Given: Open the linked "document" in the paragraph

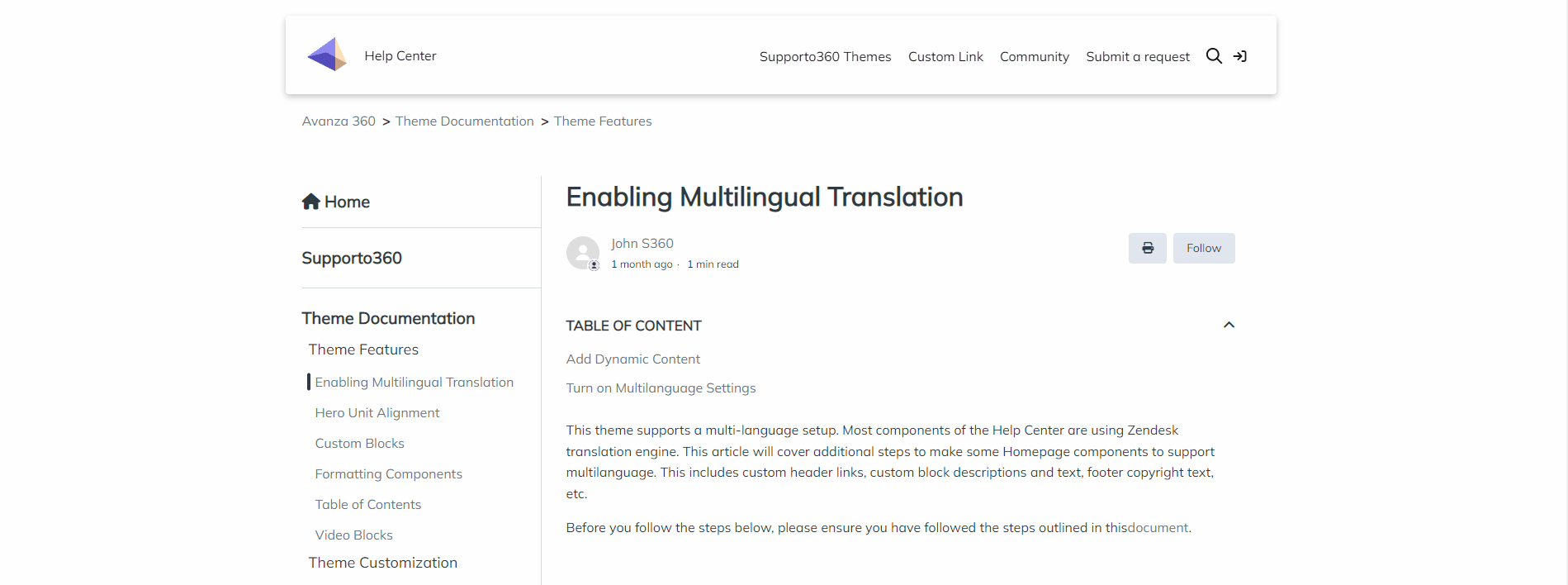Looking at the screenshot, I should tap(1158, 527).
